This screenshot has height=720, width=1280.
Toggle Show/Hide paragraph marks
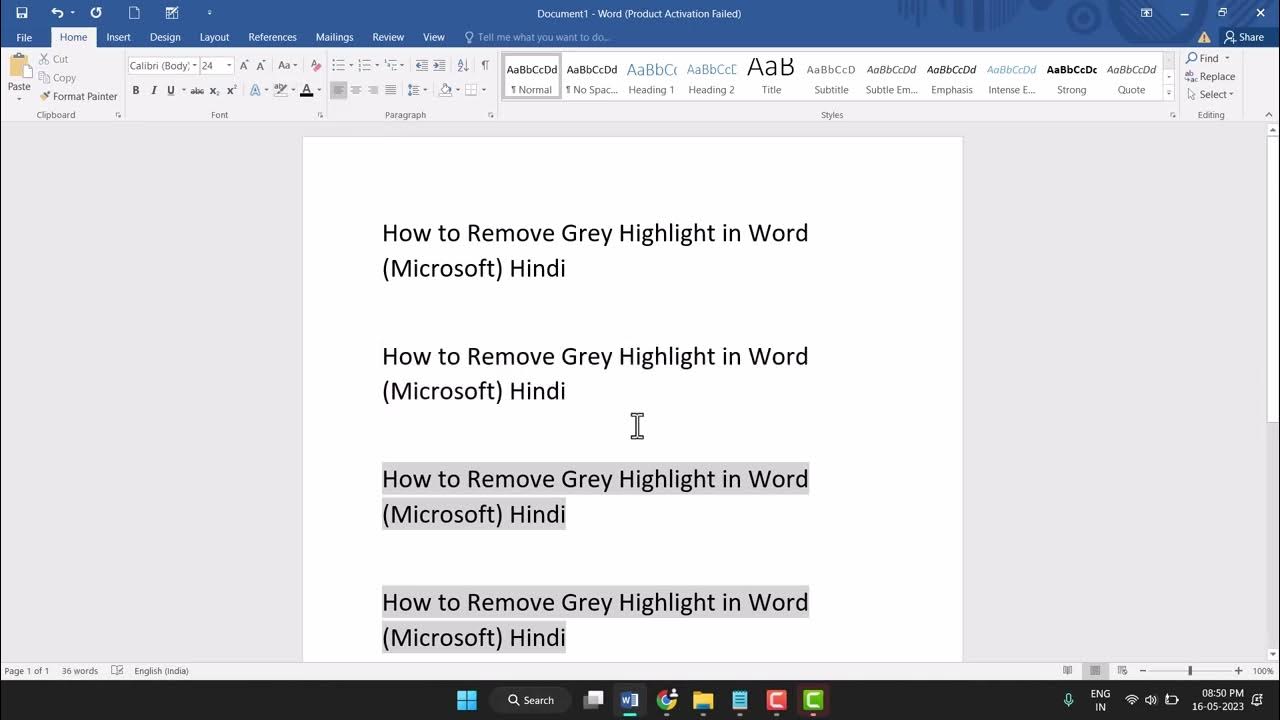pos(485,65)
